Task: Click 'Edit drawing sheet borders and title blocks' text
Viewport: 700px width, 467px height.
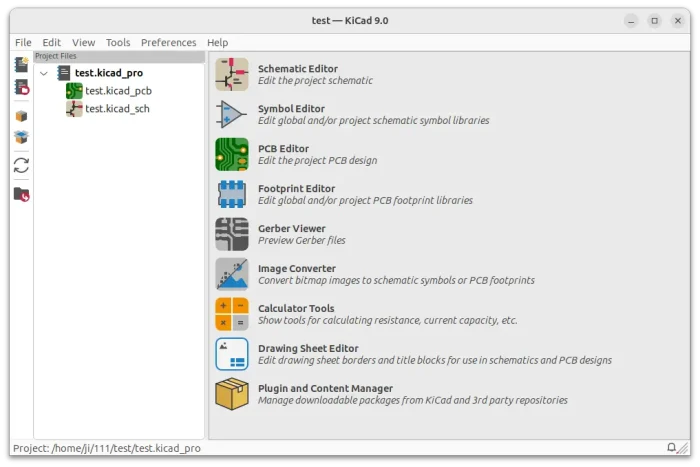Action: (435, 360)
